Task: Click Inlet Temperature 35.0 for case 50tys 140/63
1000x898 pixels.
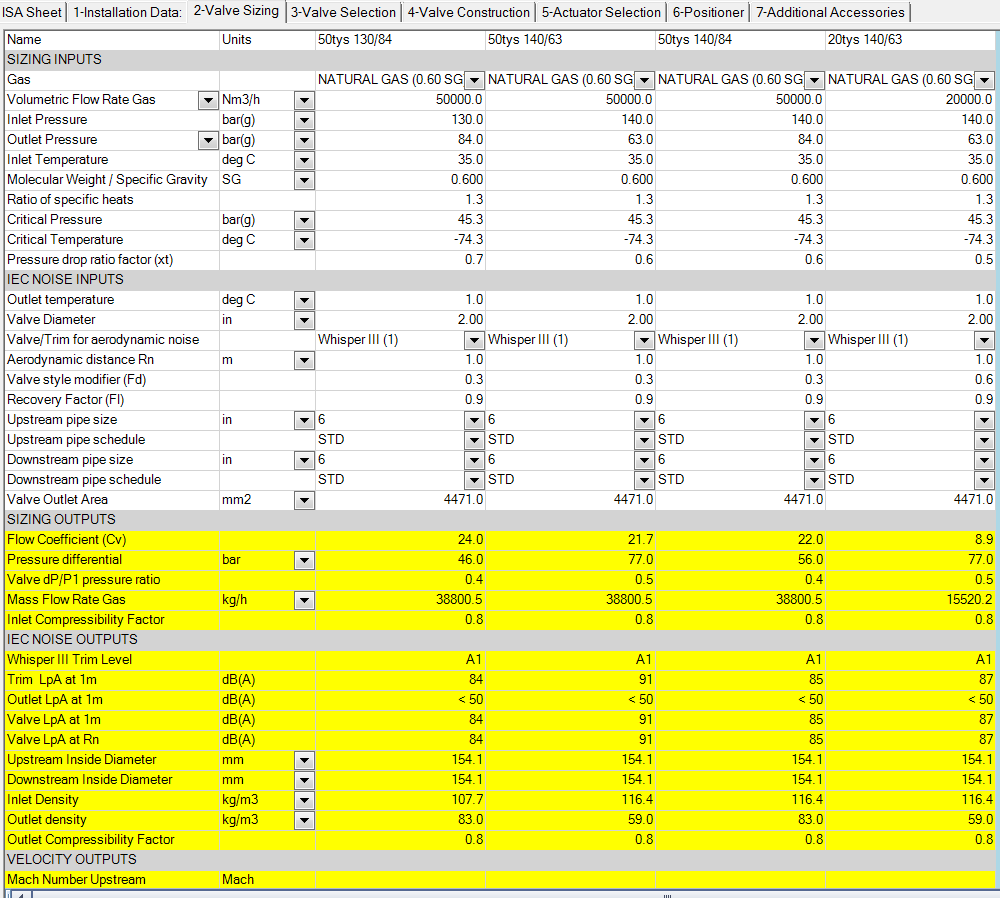Action: [570, 159]
